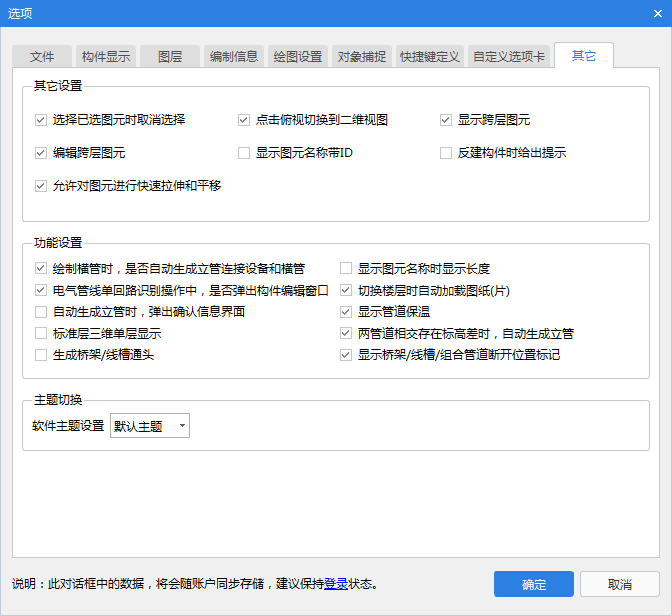Select the 图层 tab
The width and height of the screenshot is (672, 616).
coord(170,57)
